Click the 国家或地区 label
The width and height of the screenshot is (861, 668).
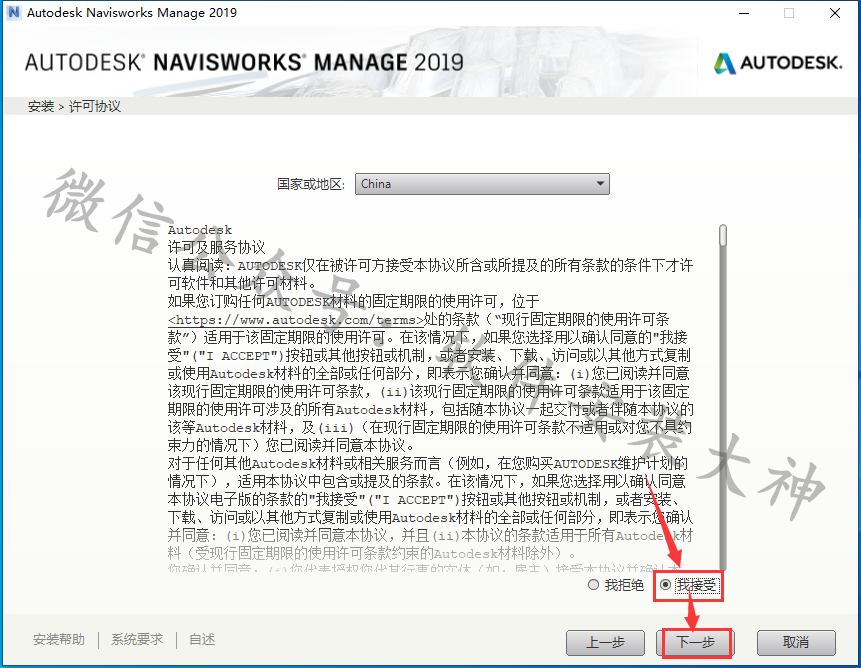point(311,184)
